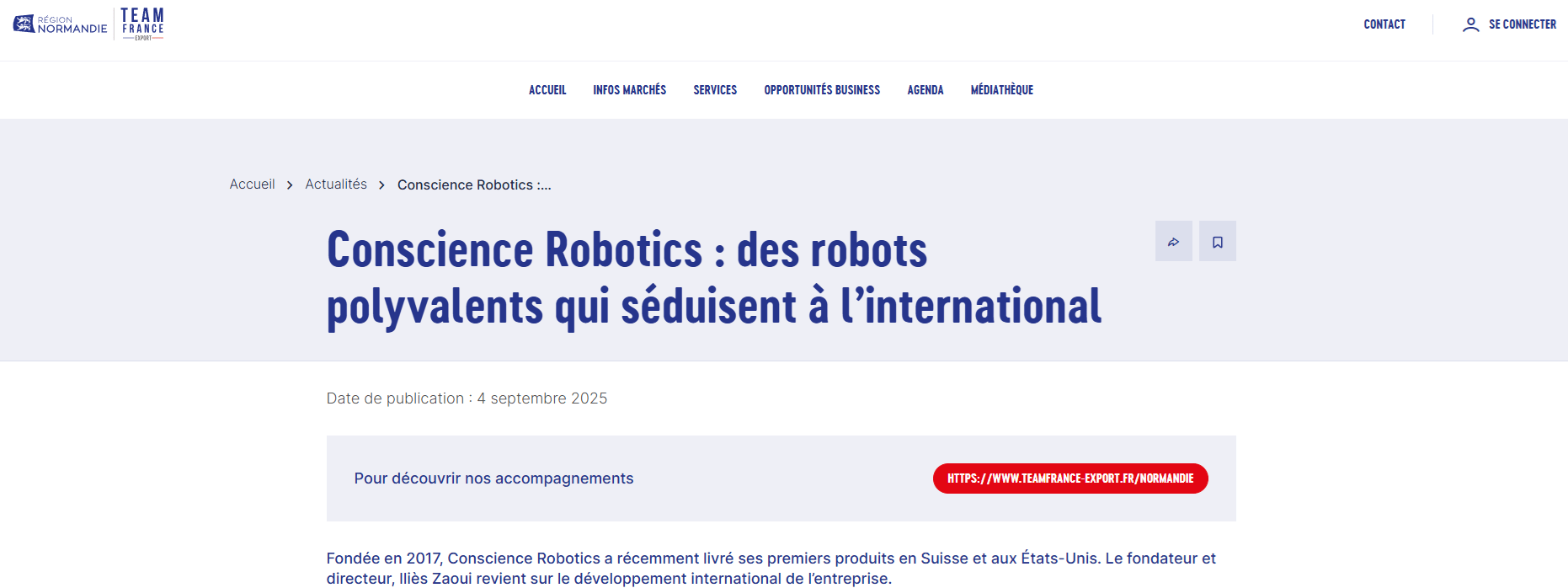Open the Infos marchés menu
1568x588 pixels.
(x=629, y=90)
